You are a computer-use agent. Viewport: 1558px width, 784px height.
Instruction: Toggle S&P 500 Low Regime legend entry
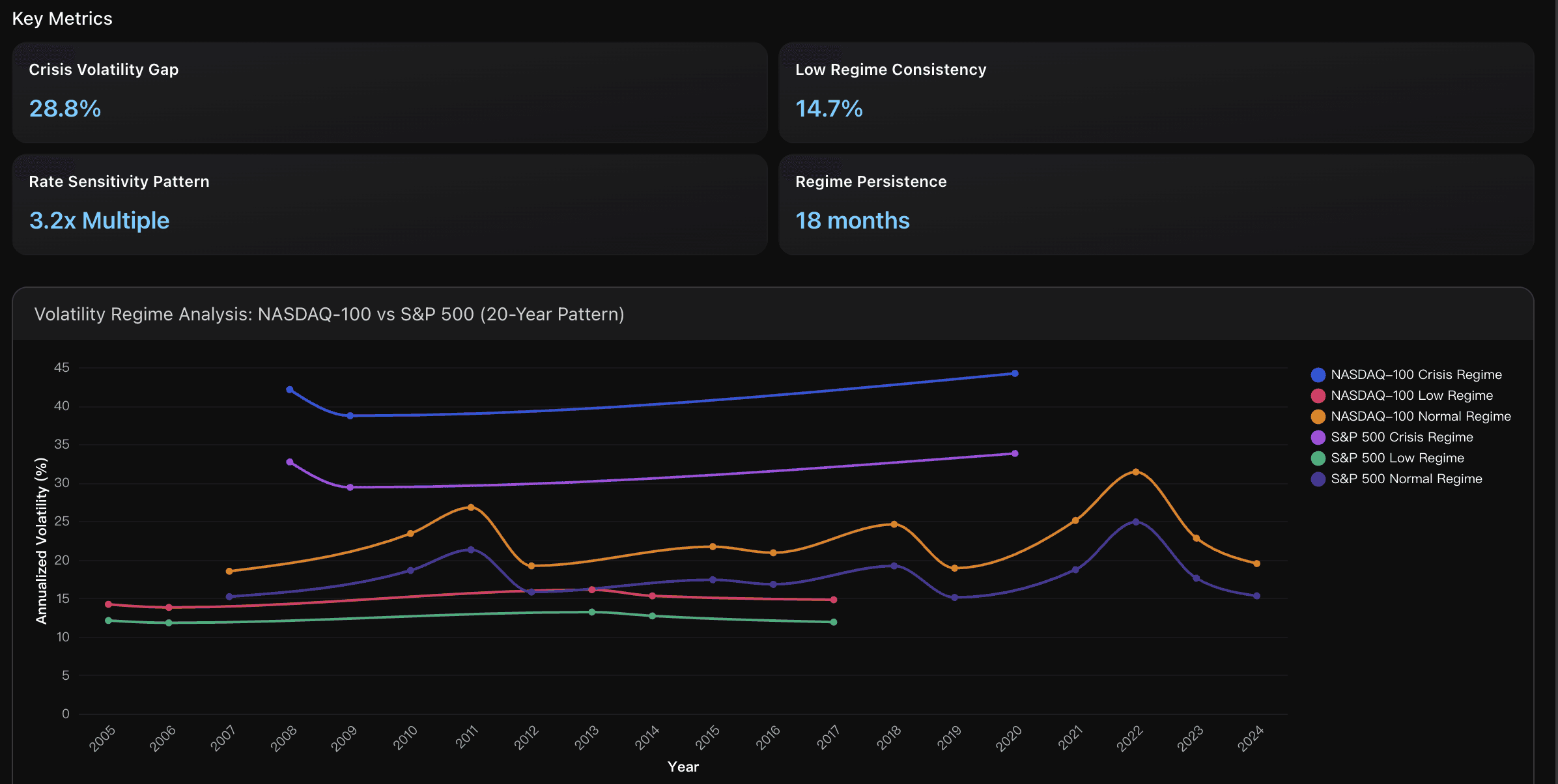pos(1387,458)
